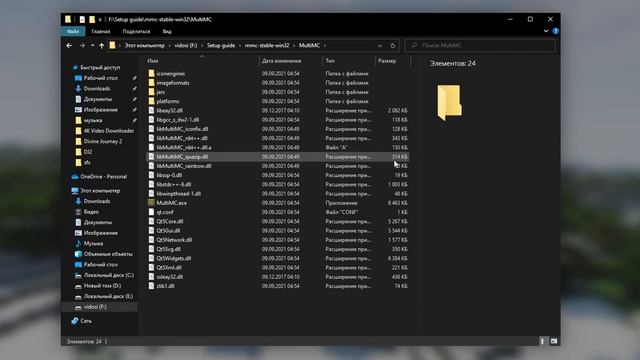Image resolution: width=640 pixels, height=360 pixels.
Task: Click the Forward navigation arrow
Action: tap(82, 46)
